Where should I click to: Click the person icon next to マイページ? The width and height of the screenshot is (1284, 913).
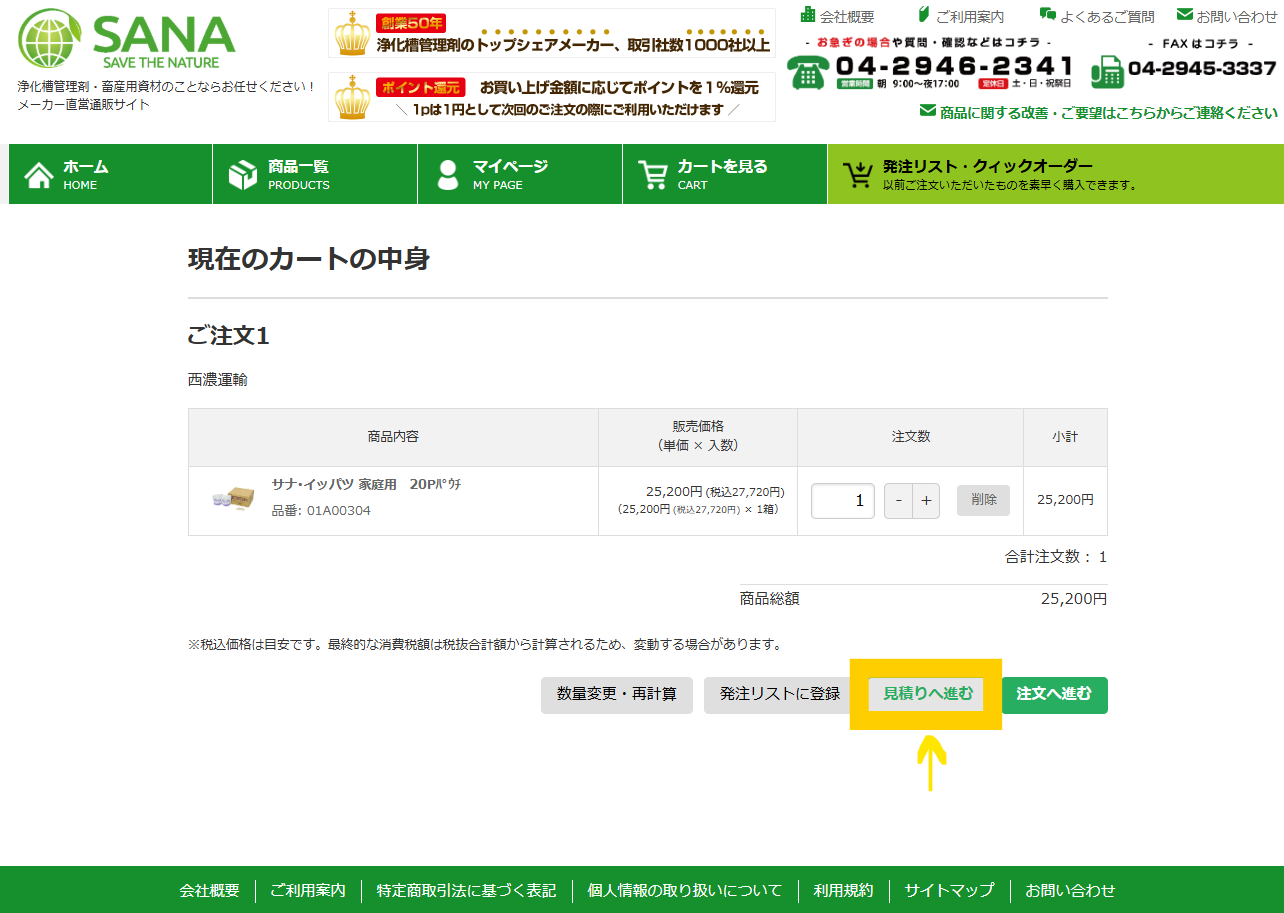[x=448, y=175]
